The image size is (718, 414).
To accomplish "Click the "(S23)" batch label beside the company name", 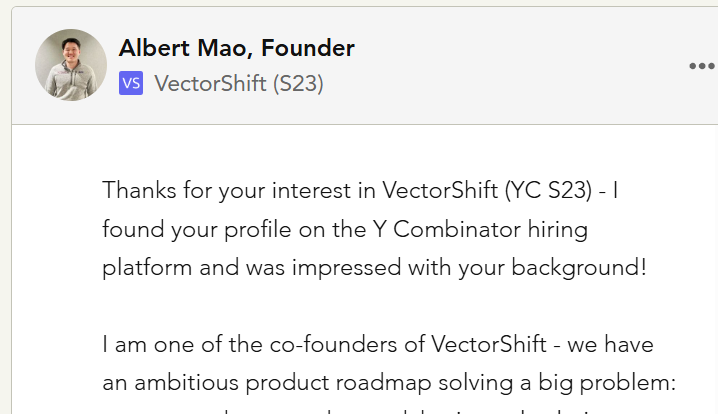I will (298, 83).
